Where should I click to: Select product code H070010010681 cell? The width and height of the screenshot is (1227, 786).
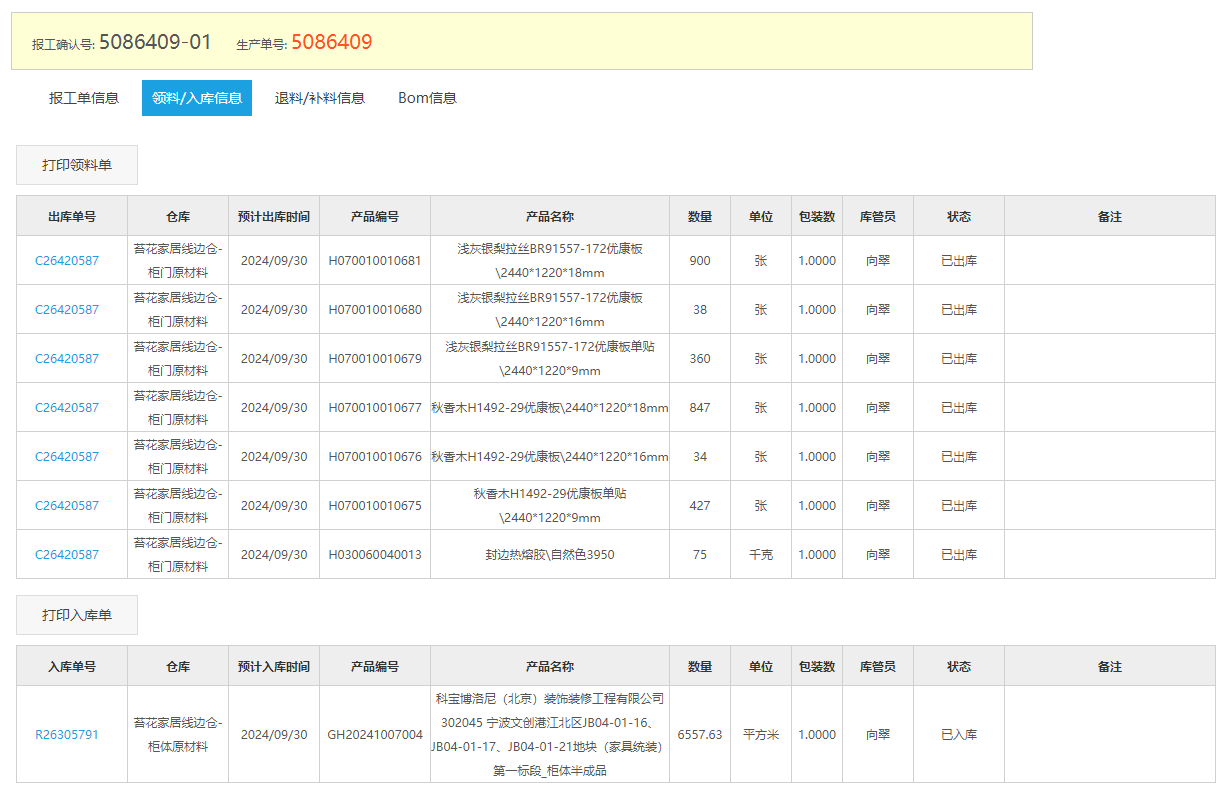pos(374,260)
